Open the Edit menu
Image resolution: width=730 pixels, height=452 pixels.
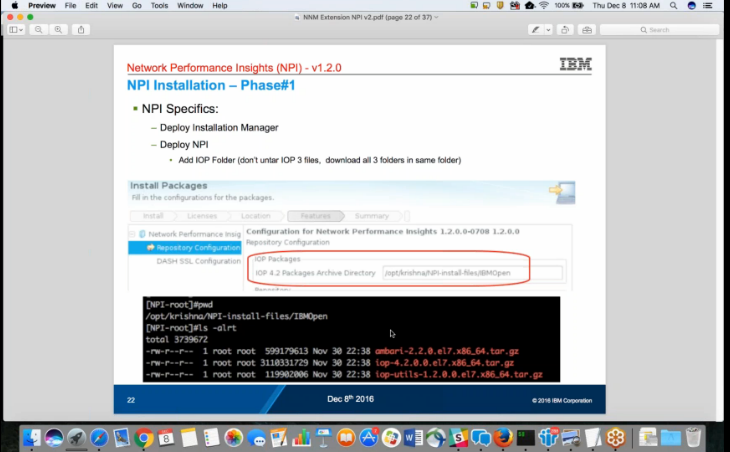click(x=91, y=6)
